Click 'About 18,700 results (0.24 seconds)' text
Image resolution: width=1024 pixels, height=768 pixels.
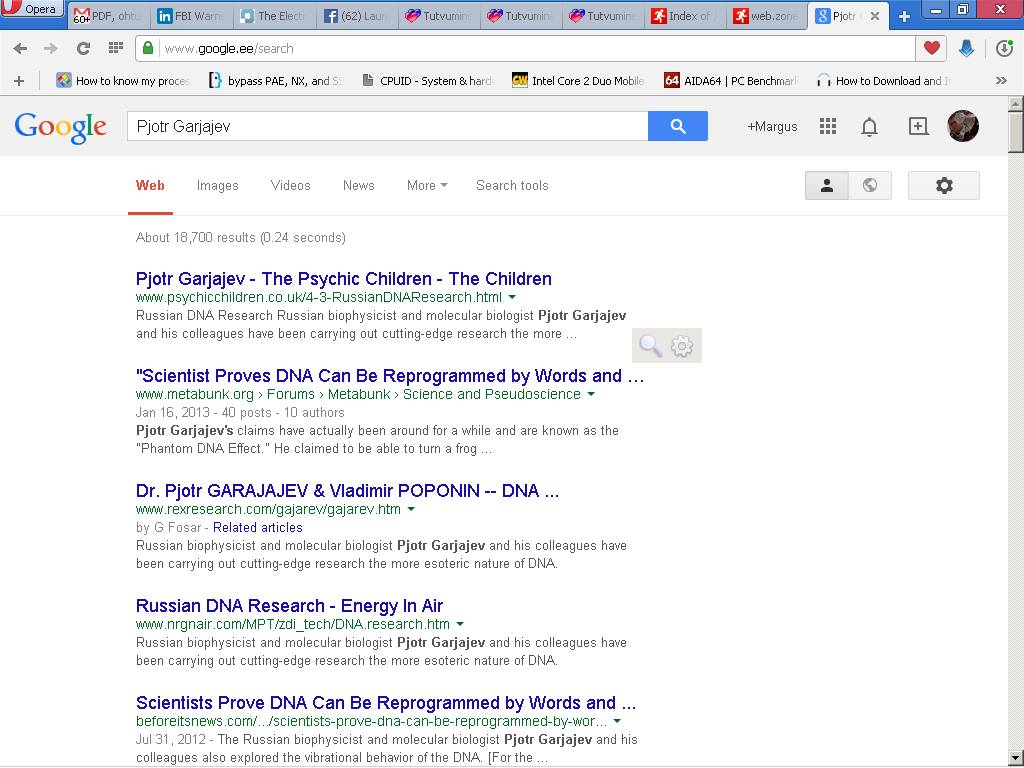(241, 238)
